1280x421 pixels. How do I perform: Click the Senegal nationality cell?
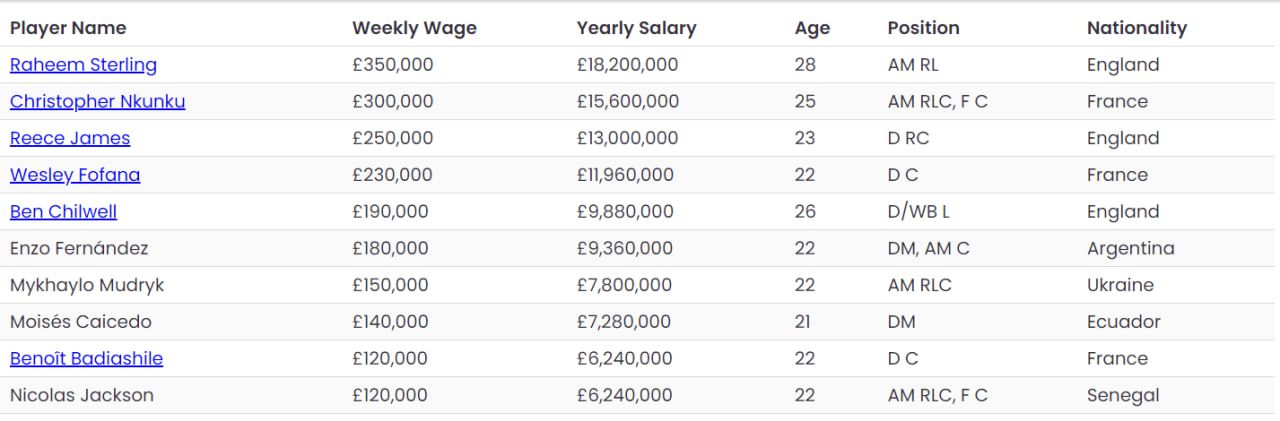(x=1123, y=396)
